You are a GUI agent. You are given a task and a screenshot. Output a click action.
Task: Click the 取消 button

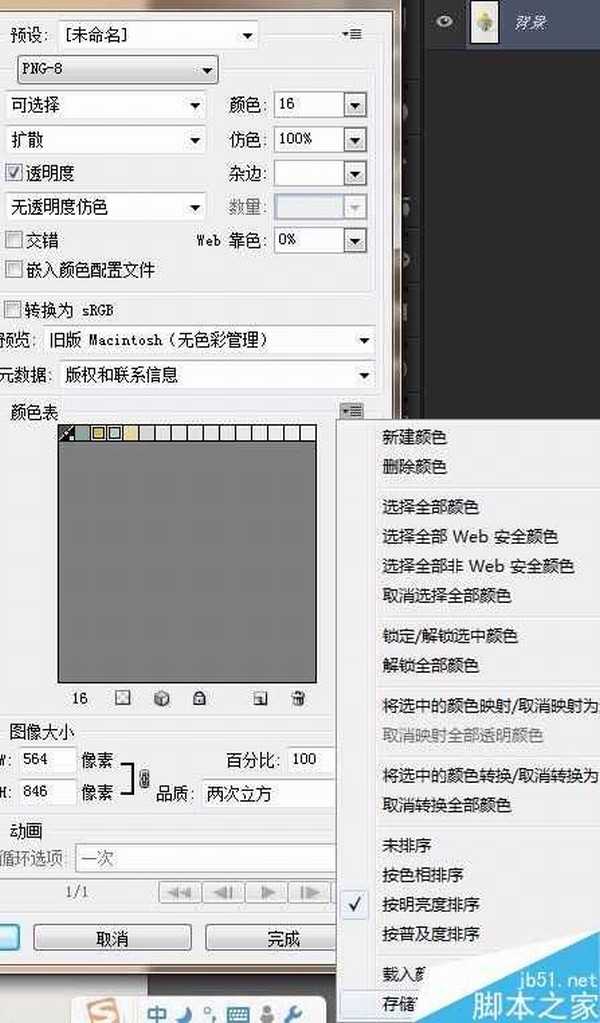(x=111, y=938)
